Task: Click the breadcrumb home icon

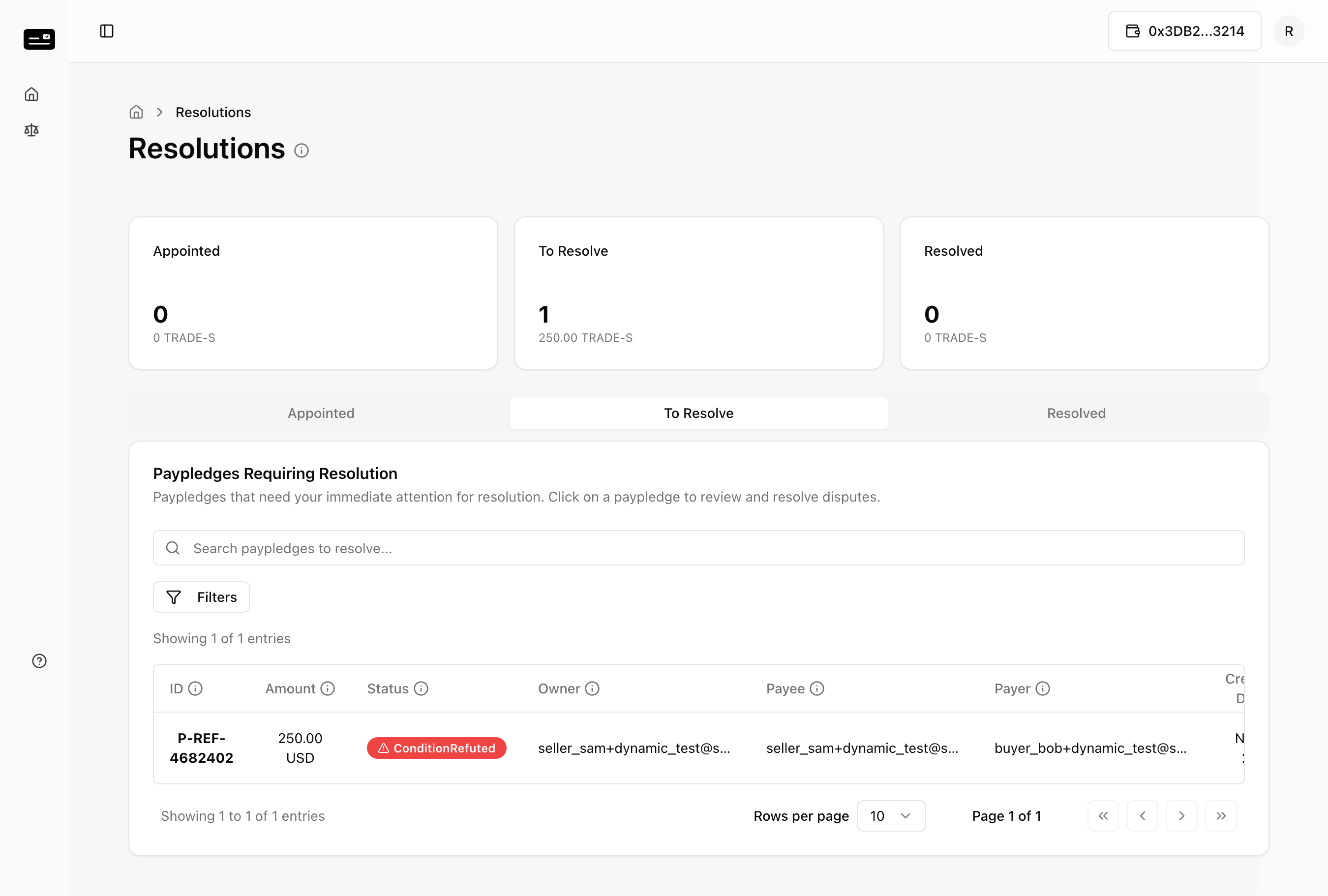Action: tap(136, 112)
